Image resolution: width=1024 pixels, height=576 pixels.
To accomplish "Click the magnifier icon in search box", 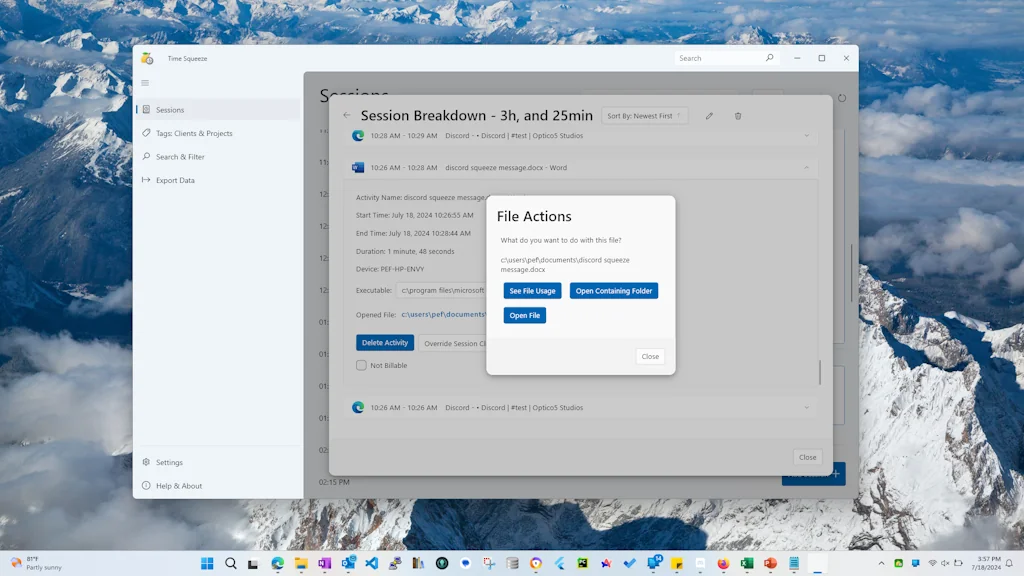I will 769,58.
